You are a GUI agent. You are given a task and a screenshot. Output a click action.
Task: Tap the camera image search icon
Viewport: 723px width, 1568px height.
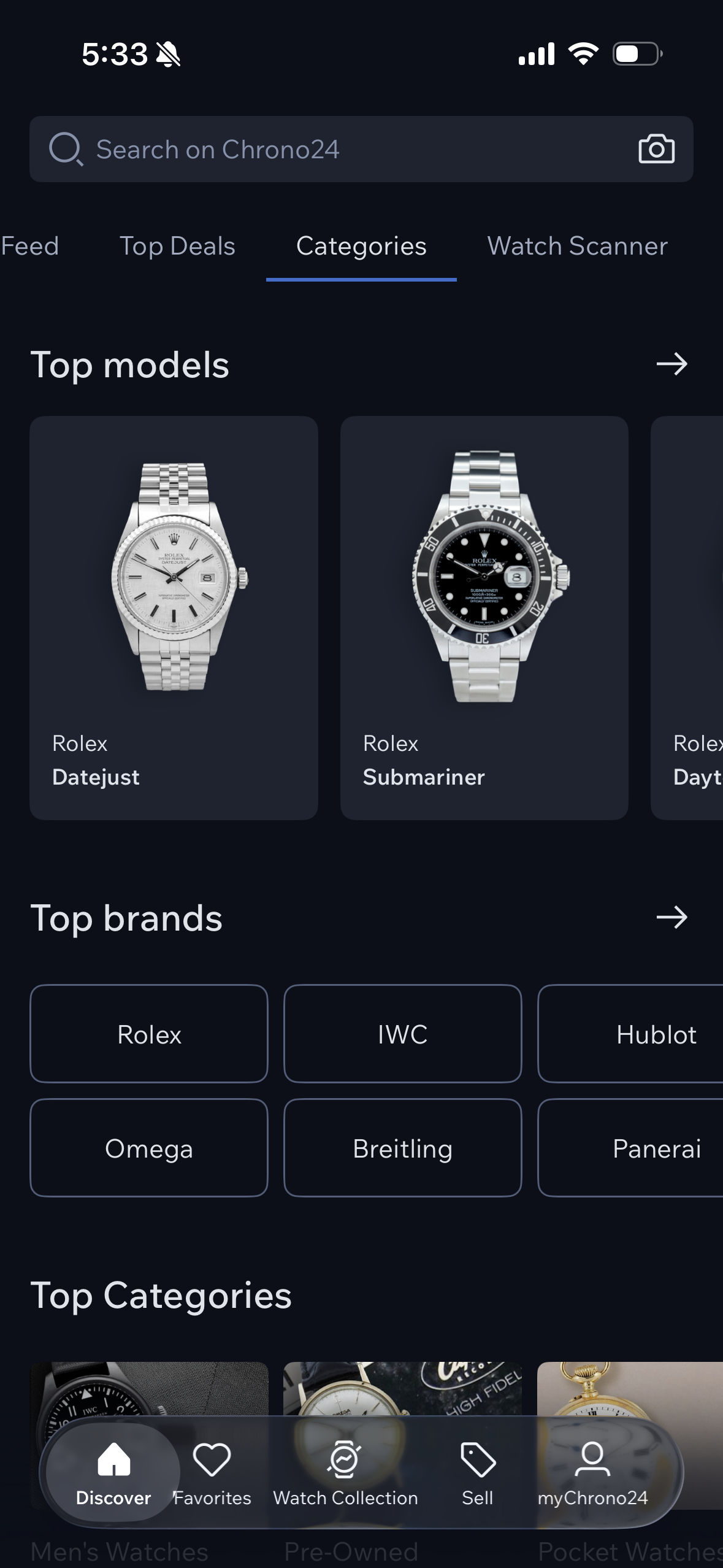tap(656, 149)
